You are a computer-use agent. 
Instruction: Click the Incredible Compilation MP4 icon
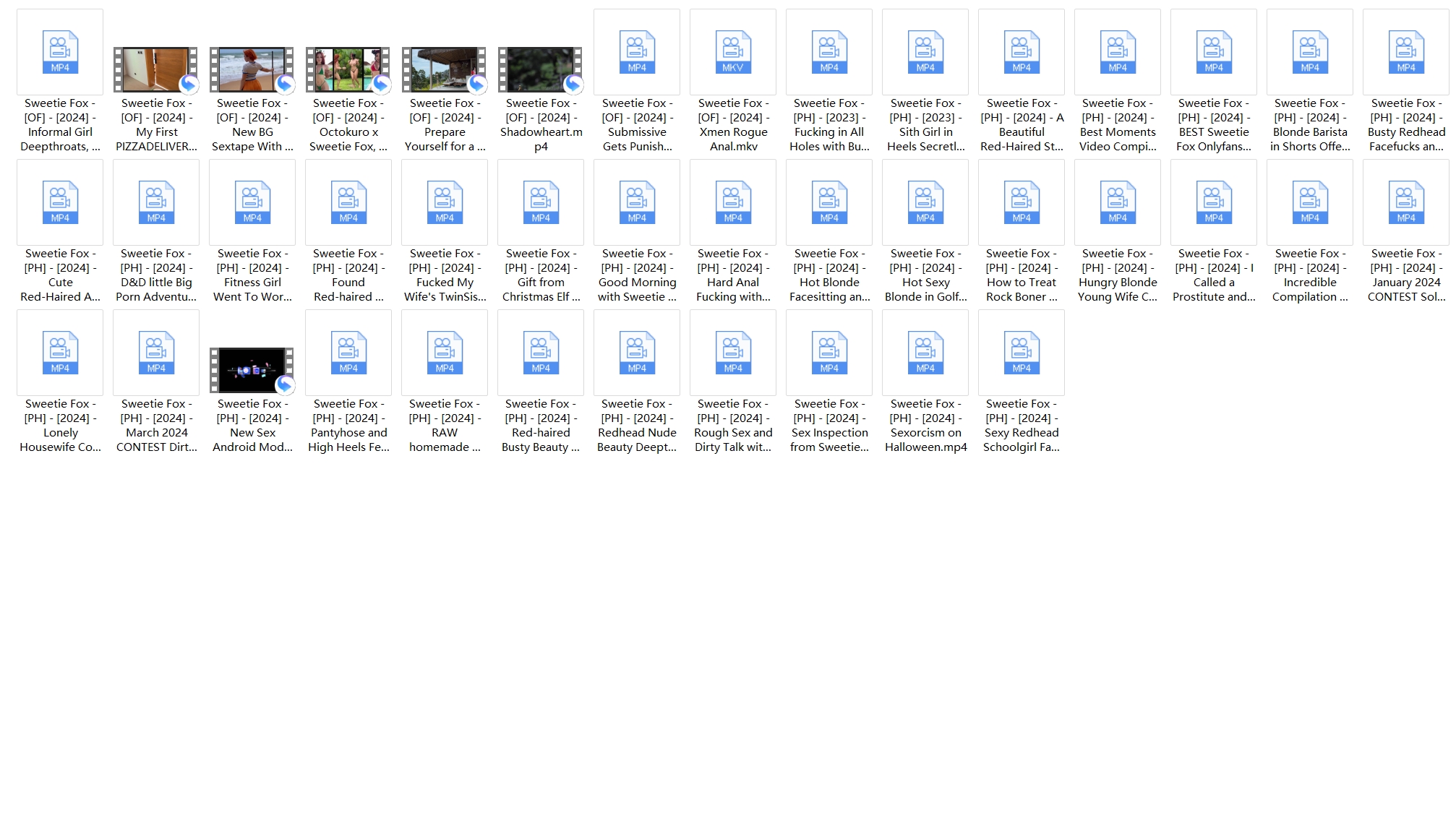[1310, 202]
